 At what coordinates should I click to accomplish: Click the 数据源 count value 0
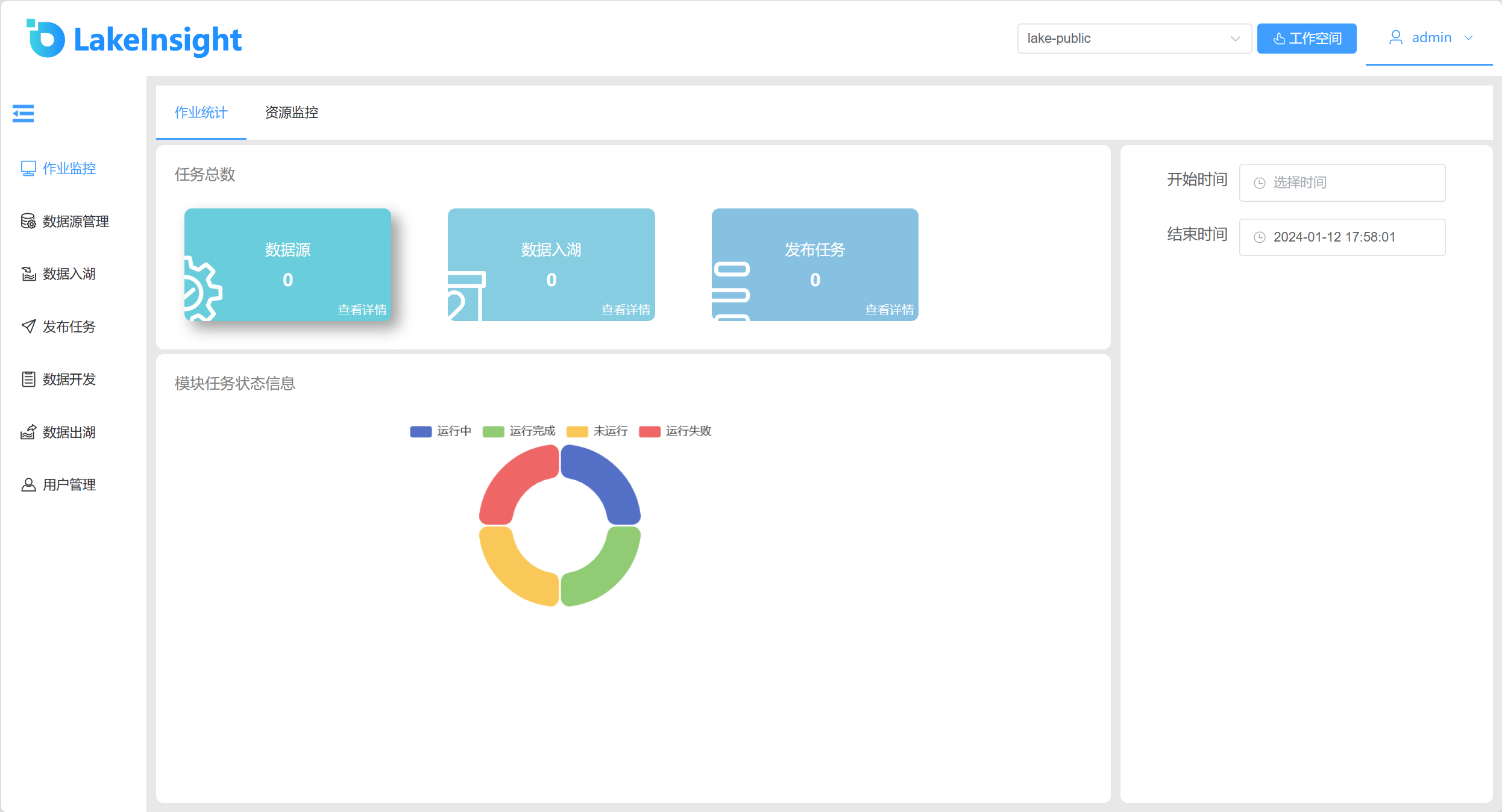pyautogui.click(x=288, y=280)
